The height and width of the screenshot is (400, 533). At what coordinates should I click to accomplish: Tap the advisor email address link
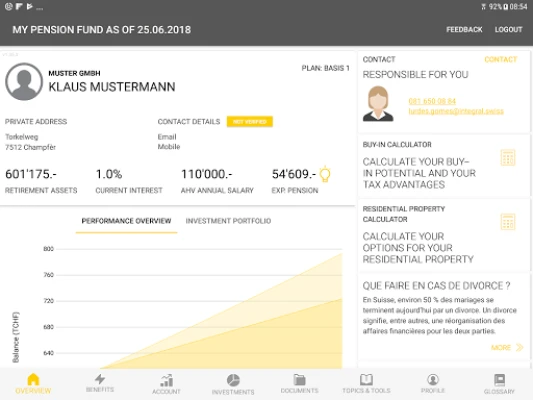[456, 111]
